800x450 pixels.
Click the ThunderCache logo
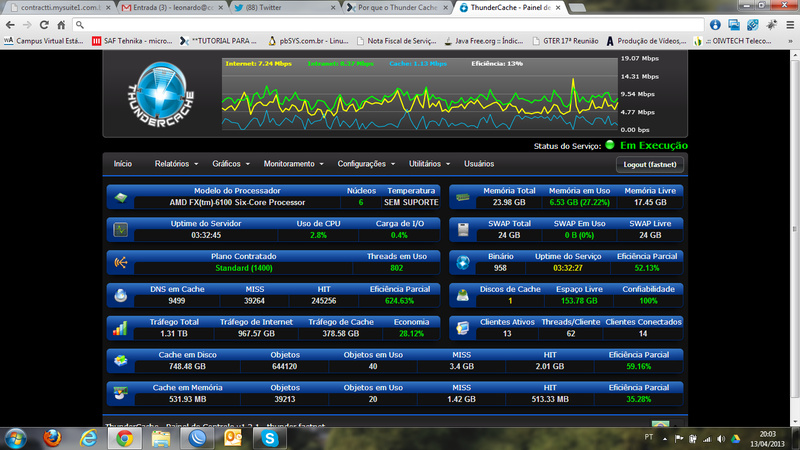point(161,94)
